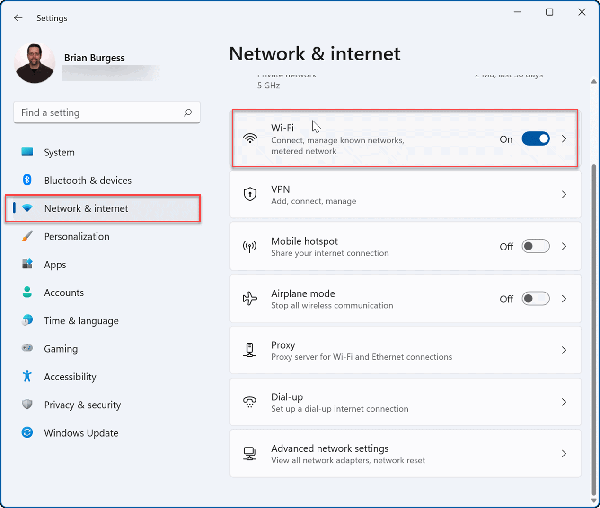600x508 pixels.
Task: Click the Windows Update sync icon
Action: point(27,432)
